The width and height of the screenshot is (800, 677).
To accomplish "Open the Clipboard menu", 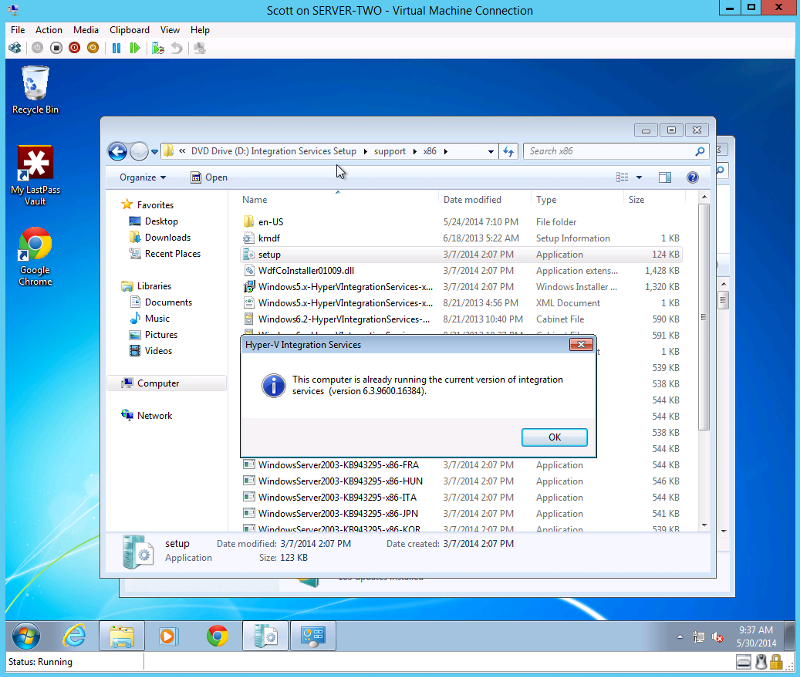I will coord(129,30).
